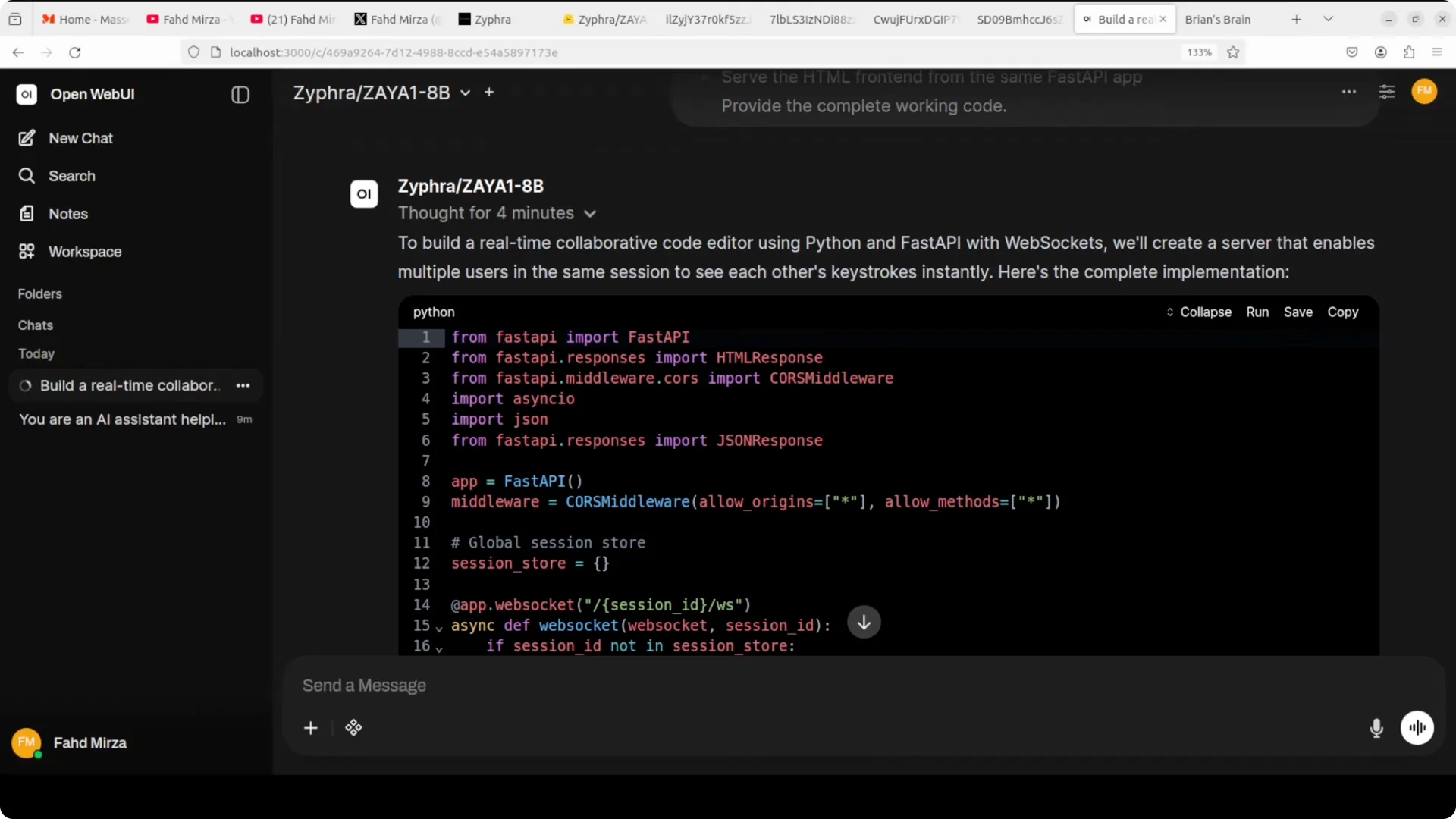Expand the Folders section
Image resolution: width=1456 pixels, height=819 pixels.
click(x=40, y=293)
